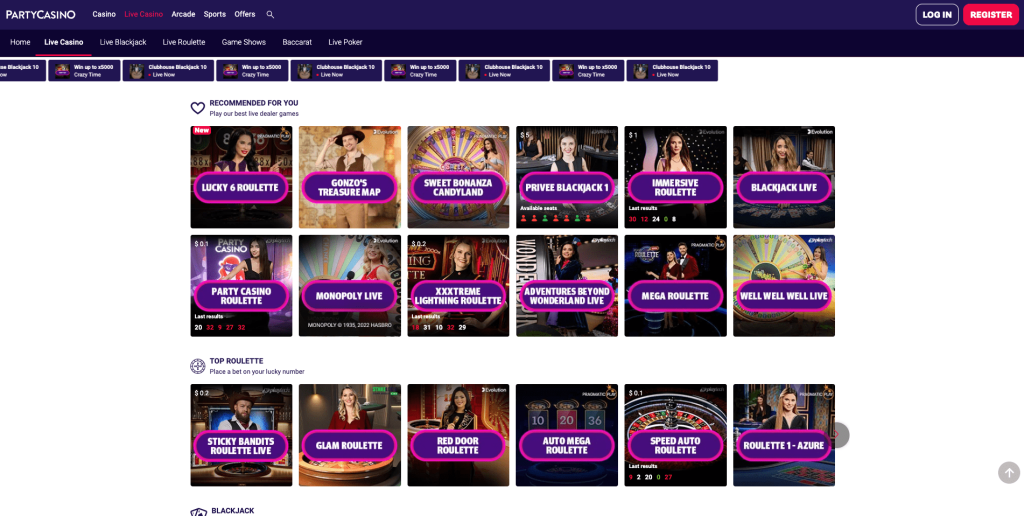1024x516 pixels.
Task: Open the search magnifier icon
Action: (x=270, y=14)
